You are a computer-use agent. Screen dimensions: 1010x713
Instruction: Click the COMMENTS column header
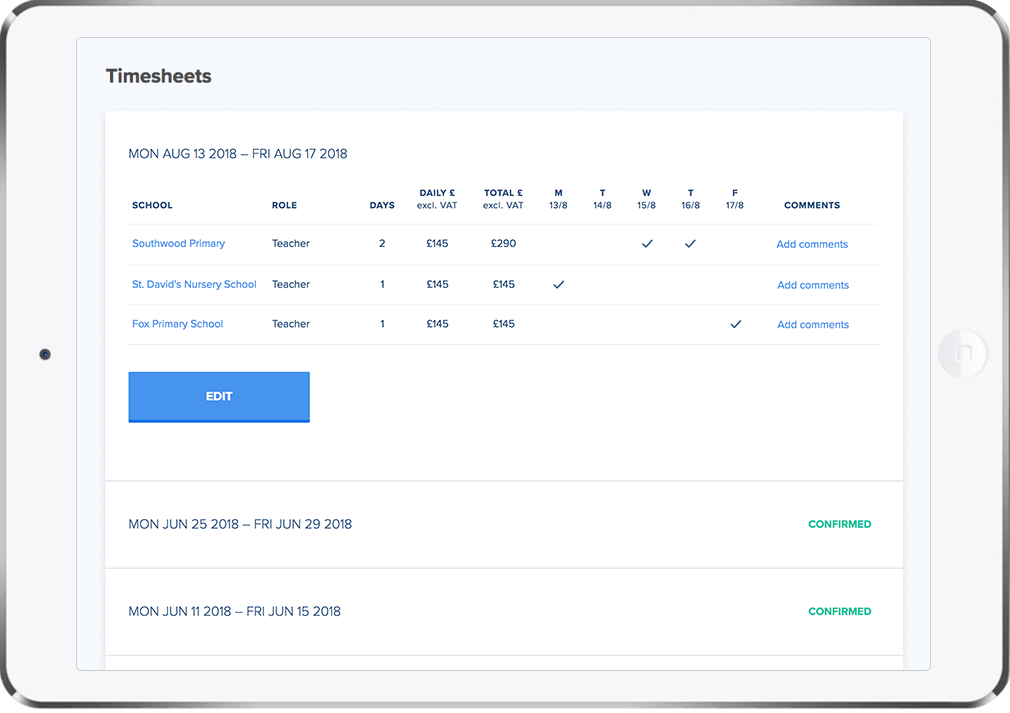coord(812,205)
